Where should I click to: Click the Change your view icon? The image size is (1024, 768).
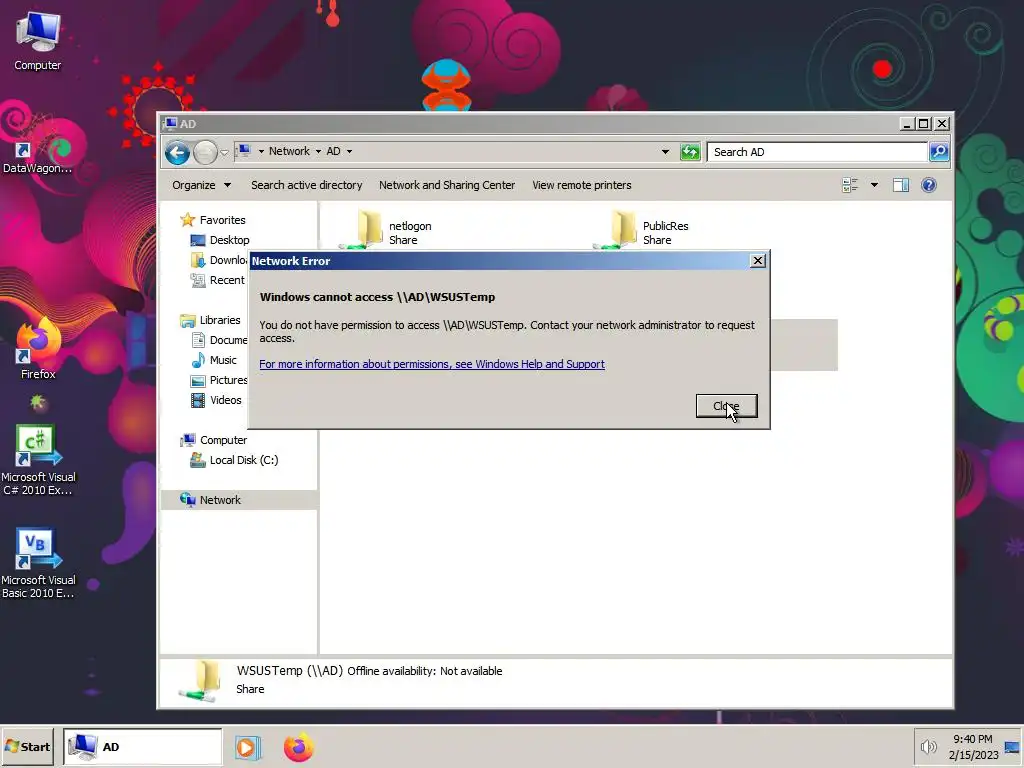pos(850,185)
